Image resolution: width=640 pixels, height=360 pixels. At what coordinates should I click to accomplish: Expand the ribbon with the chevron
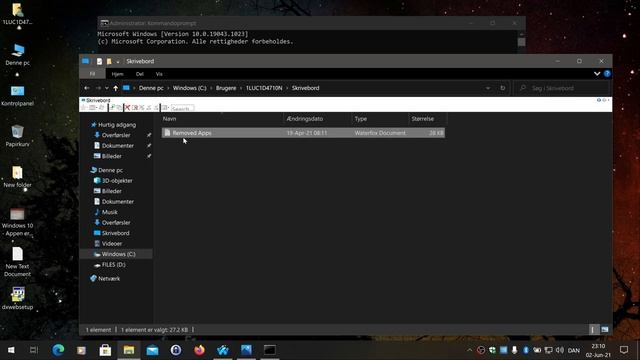coord(597,74)
